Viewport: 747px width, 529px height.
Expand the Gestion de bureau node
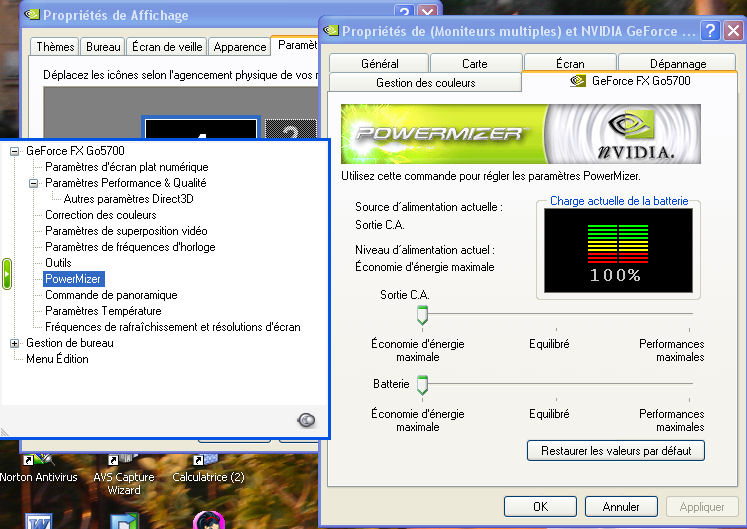click(x=14, y=343)
